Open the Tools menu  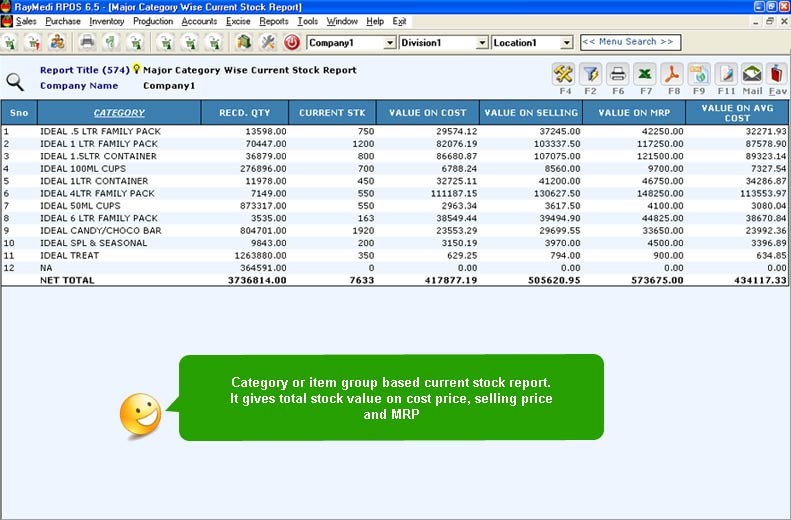point(307,21)
